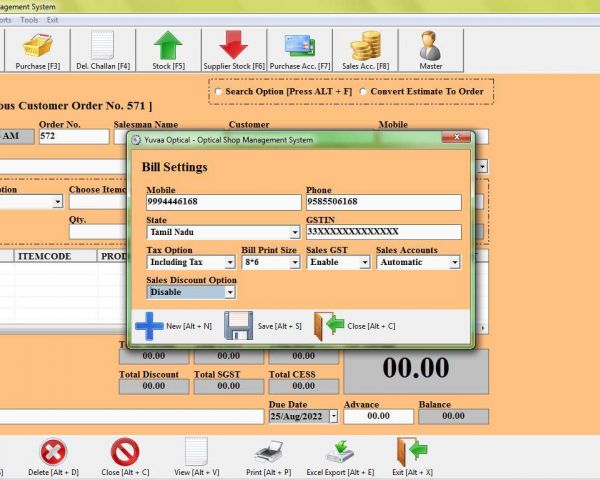Image resolution: width=600 pixels, height=480 pixels.
Task: Click the GSTIN input field
Action: 383,232
